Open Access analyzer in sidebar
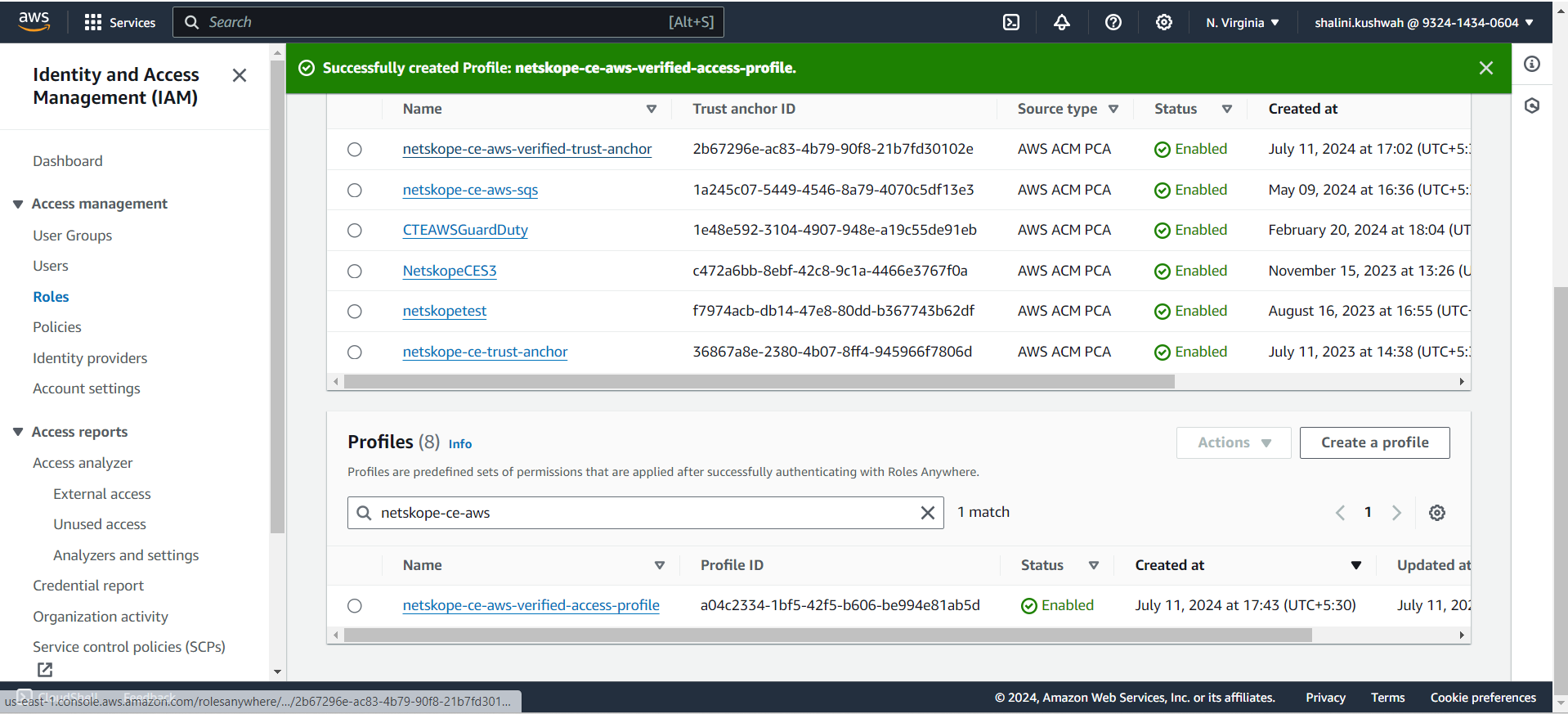The image size is (1568, 714). click(83, 463)
